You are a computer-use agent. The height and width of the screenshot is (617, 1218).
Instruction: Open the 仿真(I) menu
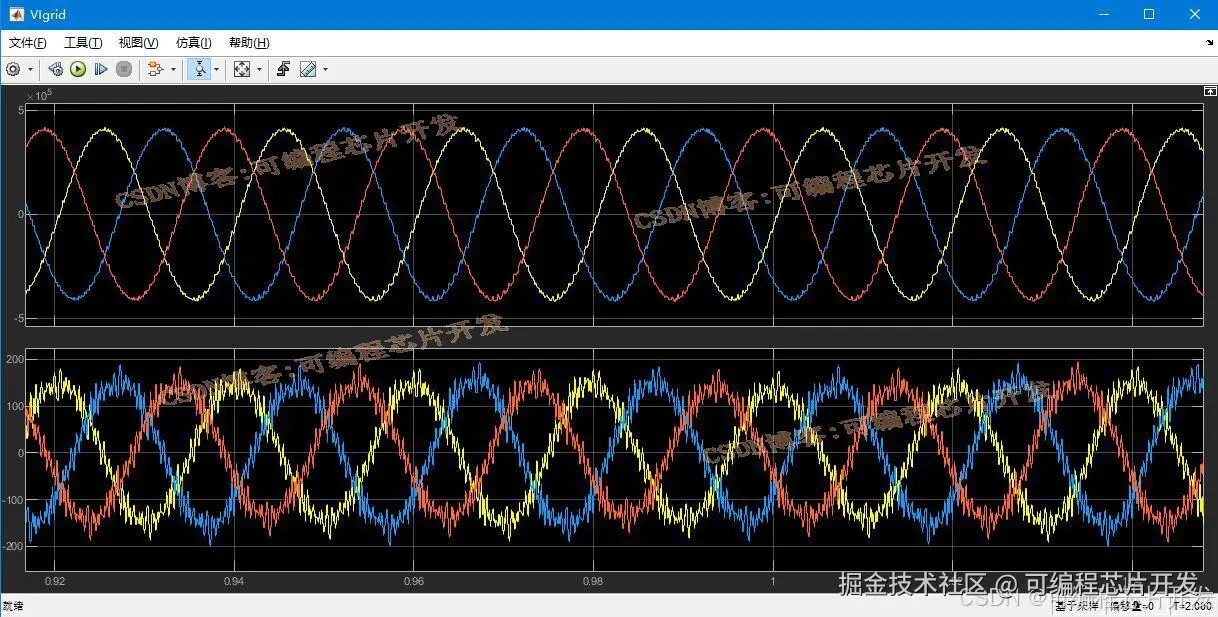coord(194,43)
